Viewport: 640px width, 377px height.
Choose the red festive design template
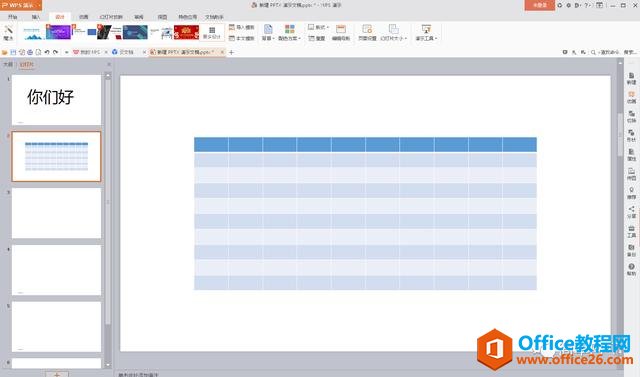186,32
